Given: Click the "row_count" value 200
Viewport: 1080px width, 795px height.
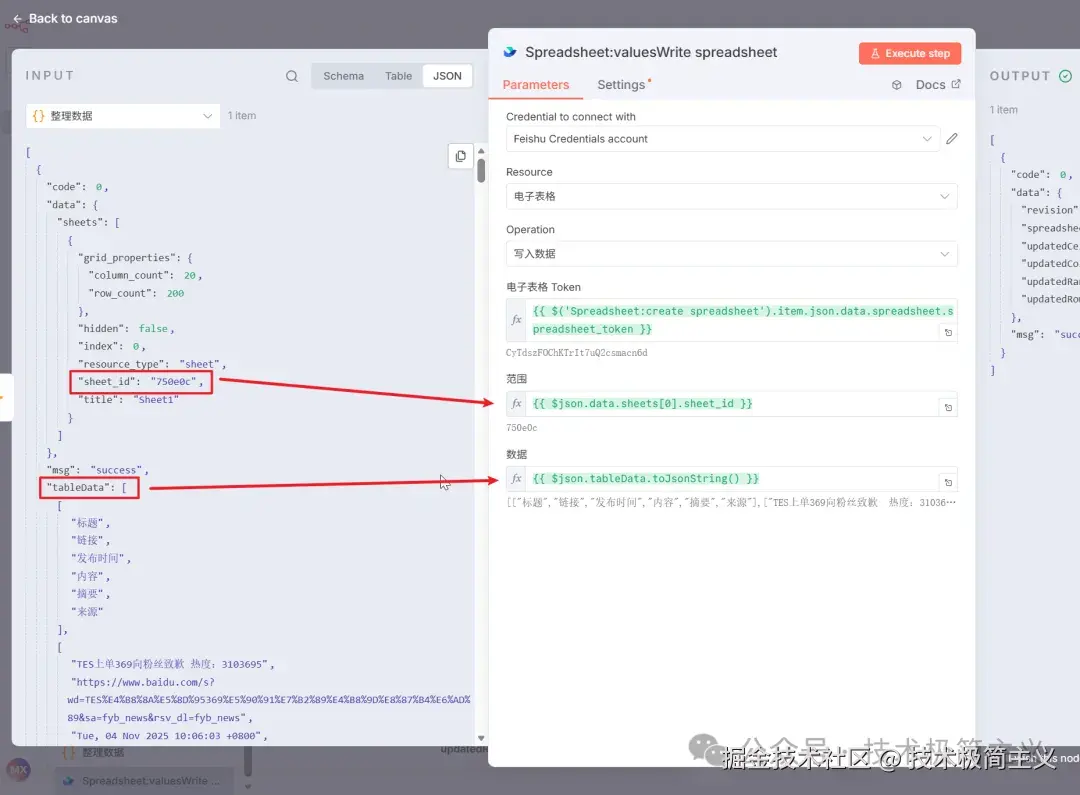Looking at the screenshot, I should click(x=175, y=293).
